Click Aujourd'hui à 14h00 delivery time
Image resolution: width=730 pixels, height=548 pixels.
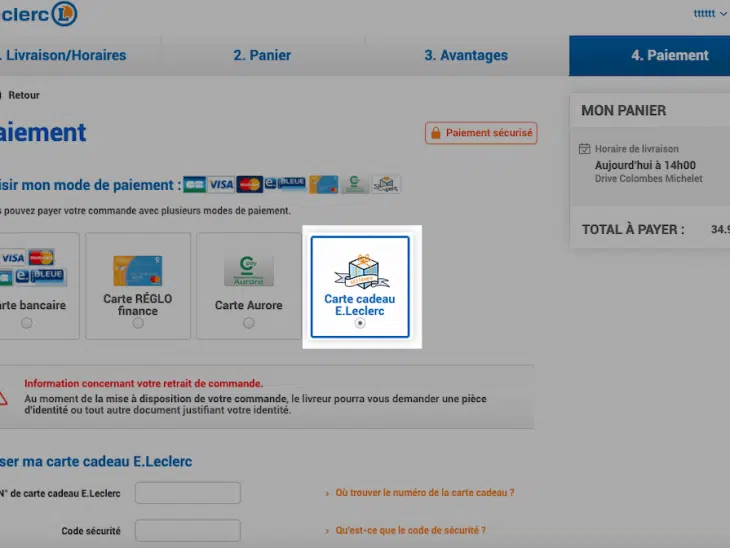tap(645, 165)
